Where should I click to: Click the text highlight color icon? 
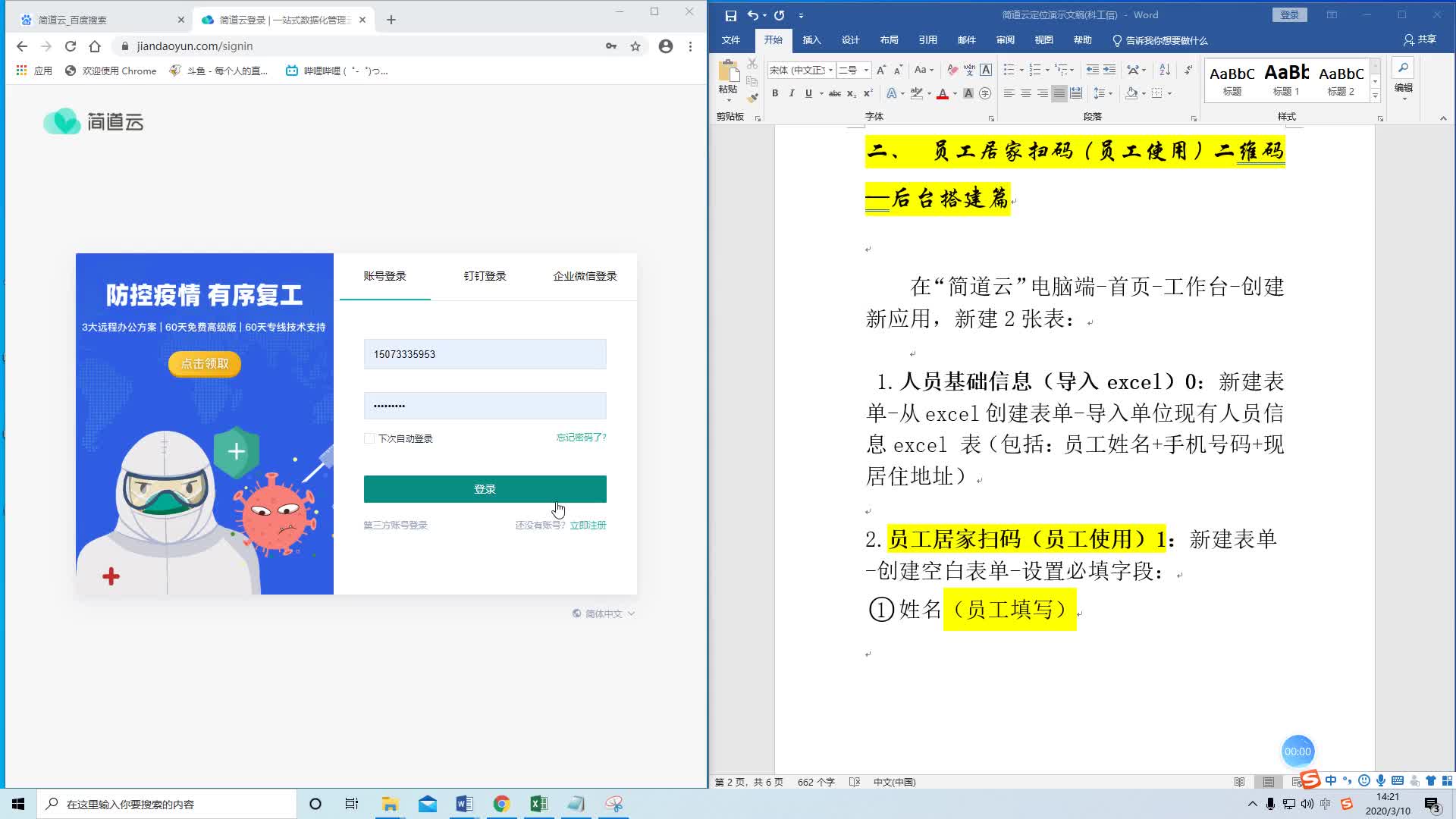pyautogui.click(x=915, y=93)
